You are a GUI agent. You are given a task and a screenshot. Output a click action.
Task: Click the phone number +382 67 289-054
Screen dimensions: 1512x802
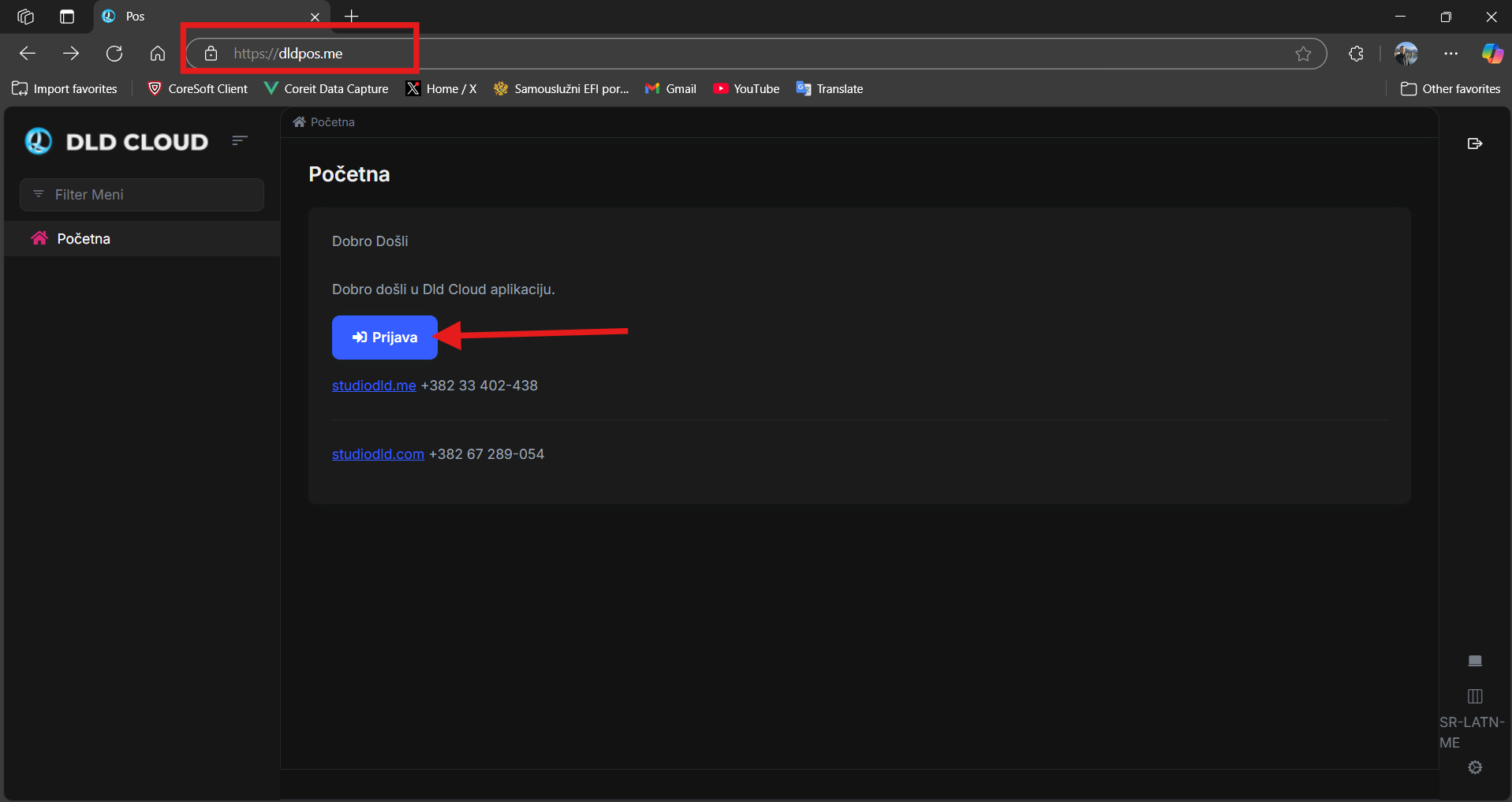click(x=487, y=454)
